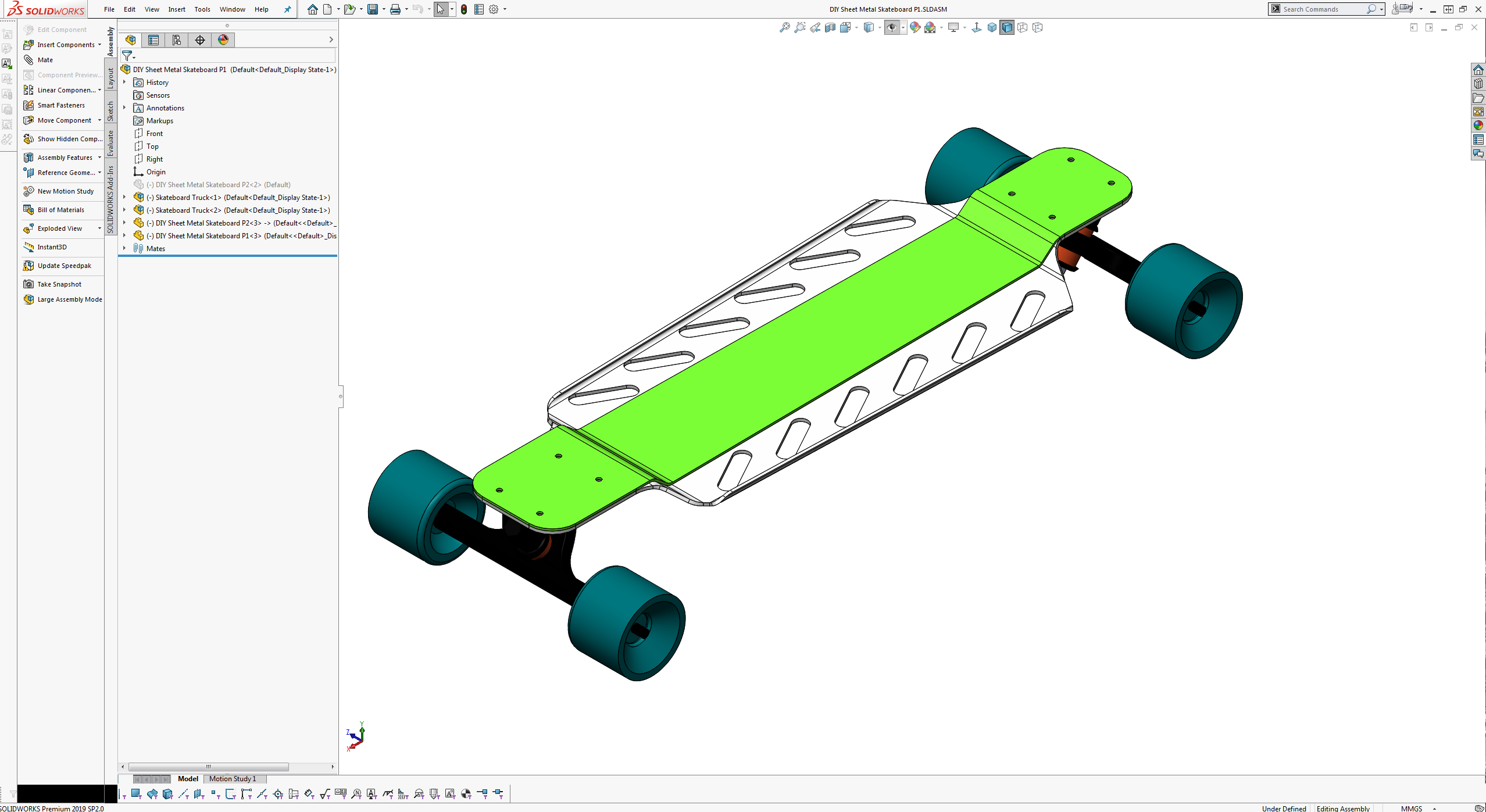Click the New Motion Study command

tap(58, 191)
